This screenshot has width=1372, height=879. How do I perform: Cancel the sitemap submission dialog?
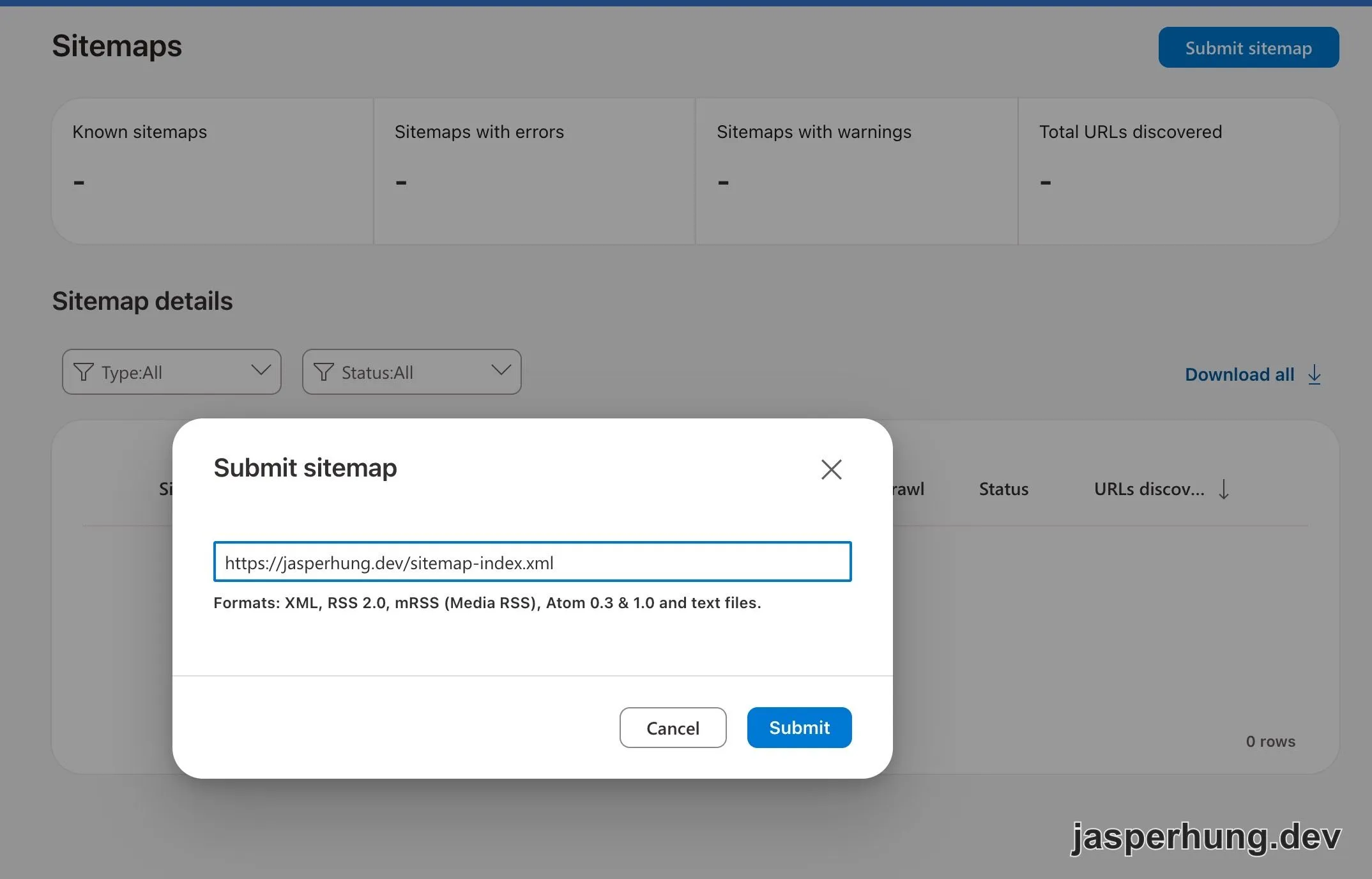673,727
